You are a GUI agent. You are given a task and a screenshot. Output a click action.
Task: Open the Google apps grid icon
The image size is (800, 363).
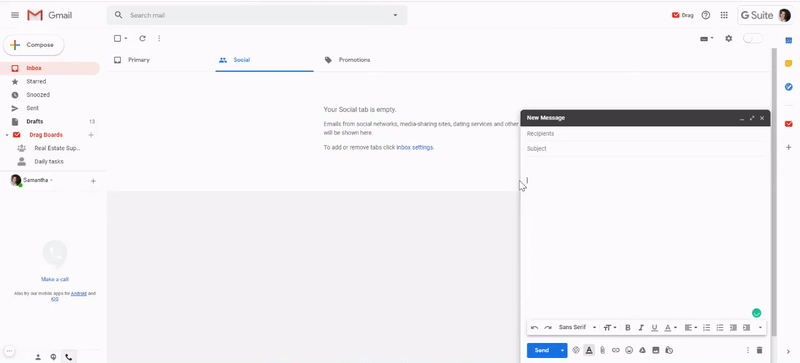pyautogui.click(x=724, y=15)
